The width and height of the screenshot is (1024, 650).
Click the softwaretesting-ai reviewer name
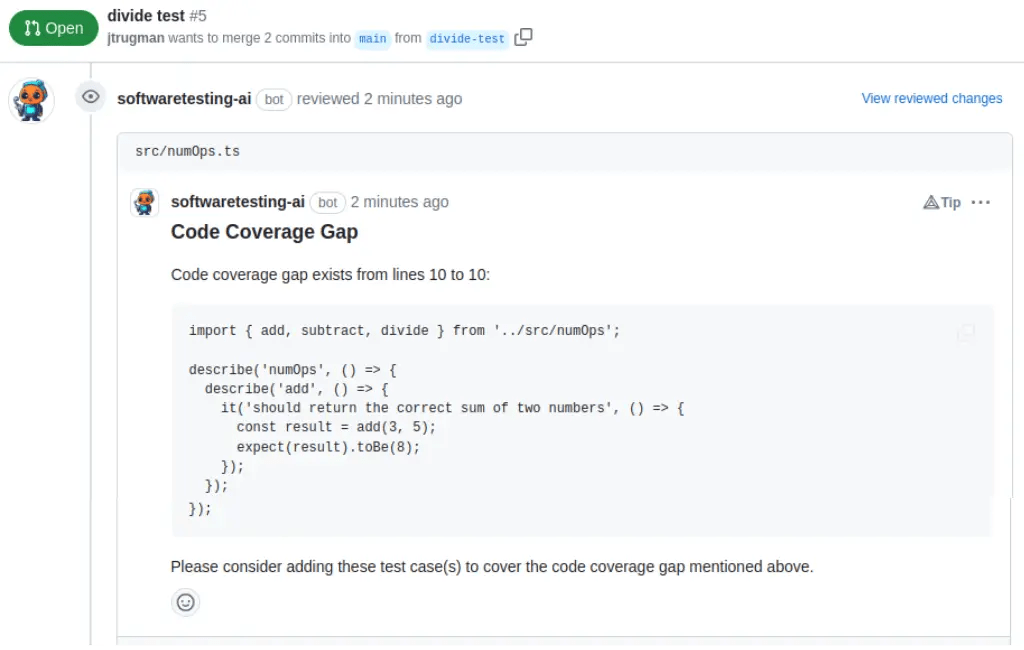click(x=184, y=98)
